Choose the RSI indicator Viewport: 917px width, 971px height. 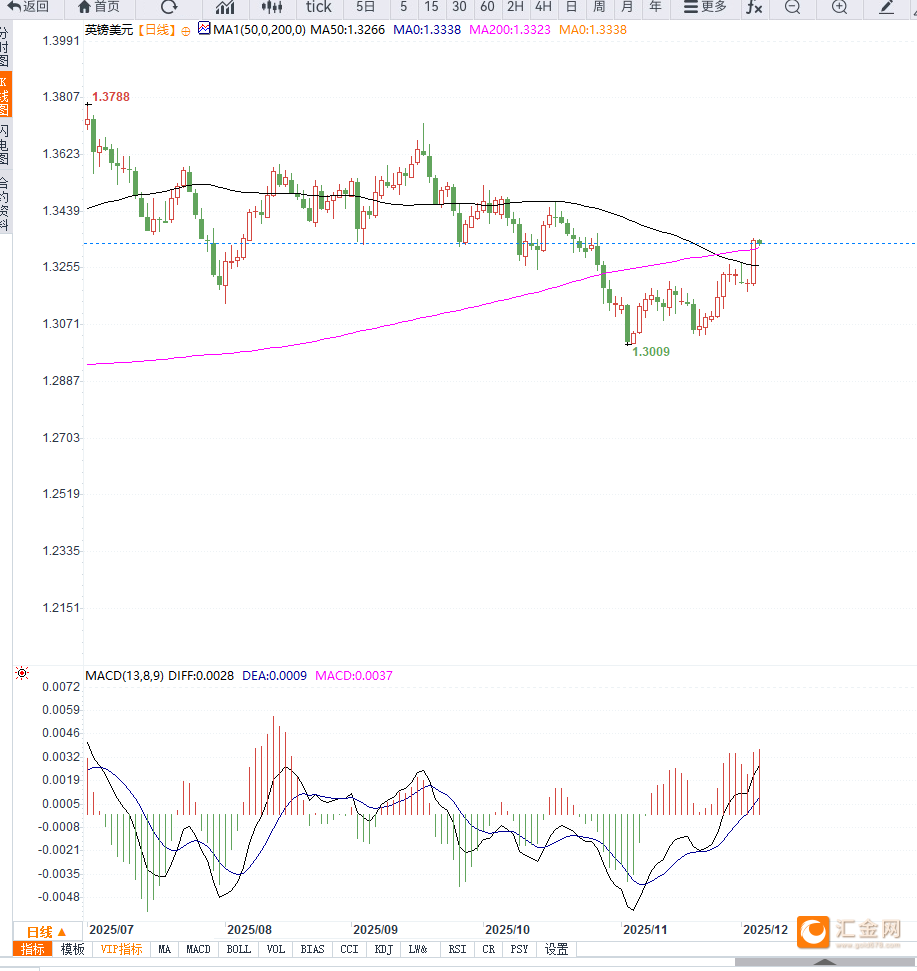pos(458,949)
